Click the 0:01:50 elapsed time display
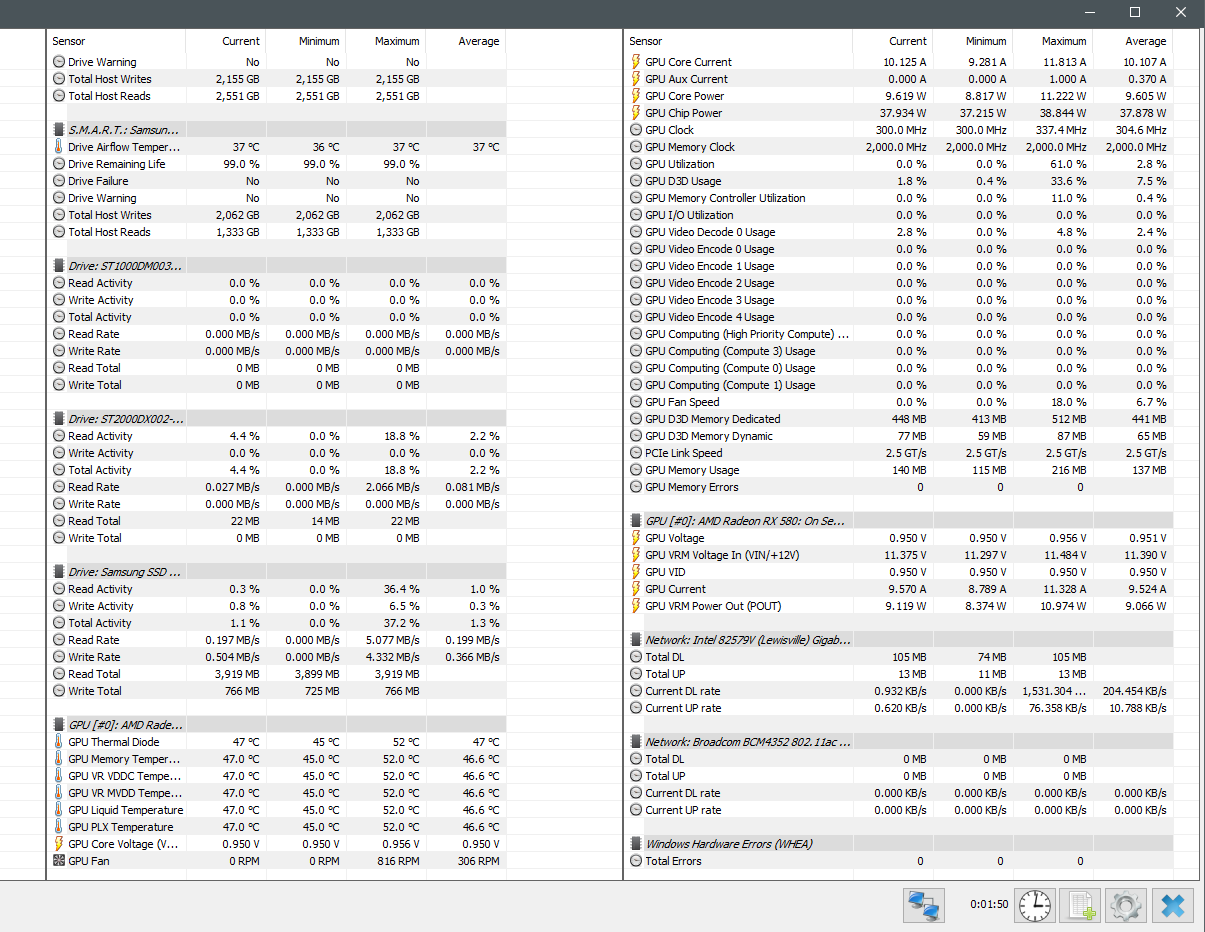 tap(989, 905)
